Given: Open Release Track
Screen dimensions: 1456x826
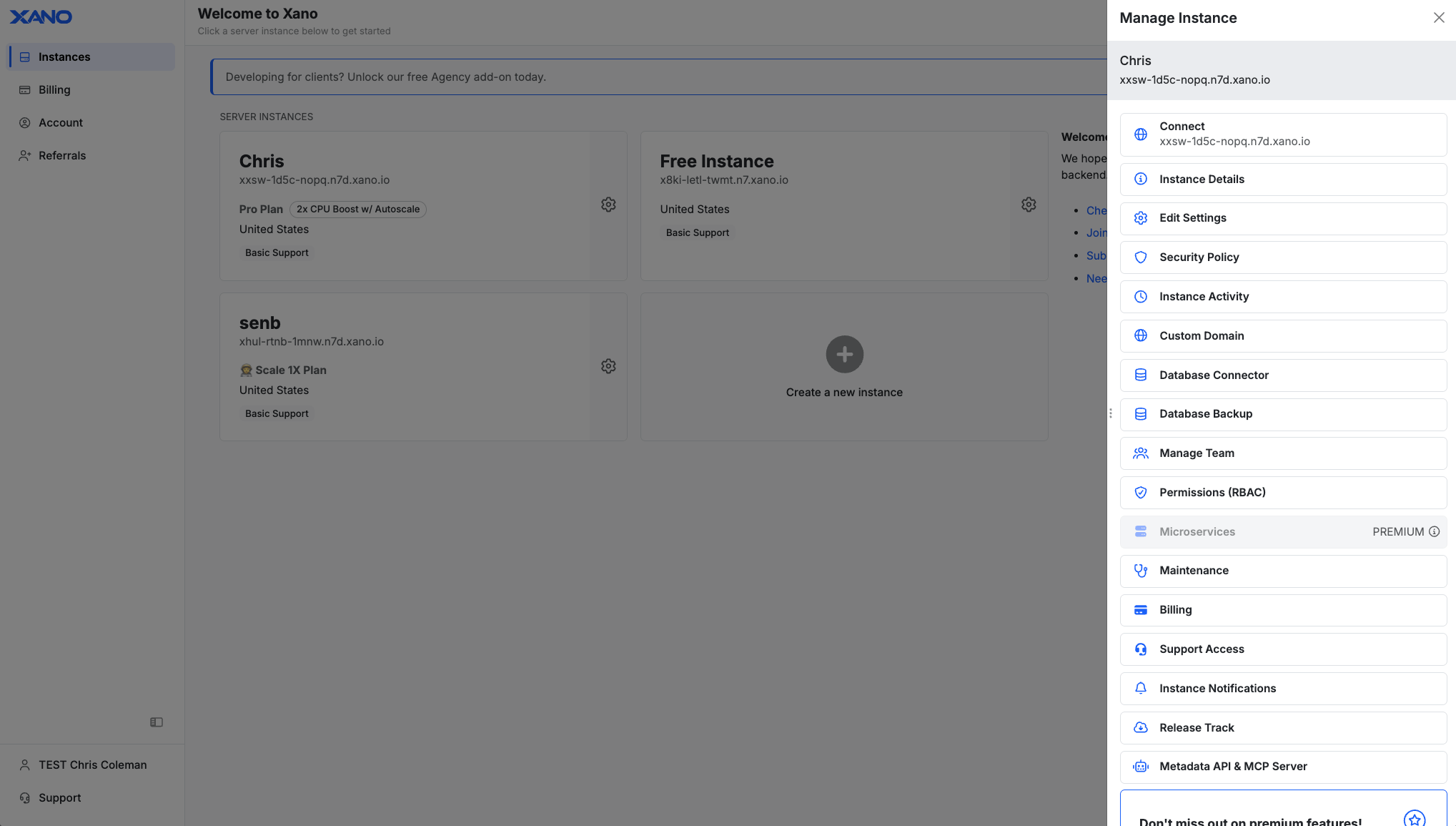Looking at the screenshot, I should tap(1283, 728).
